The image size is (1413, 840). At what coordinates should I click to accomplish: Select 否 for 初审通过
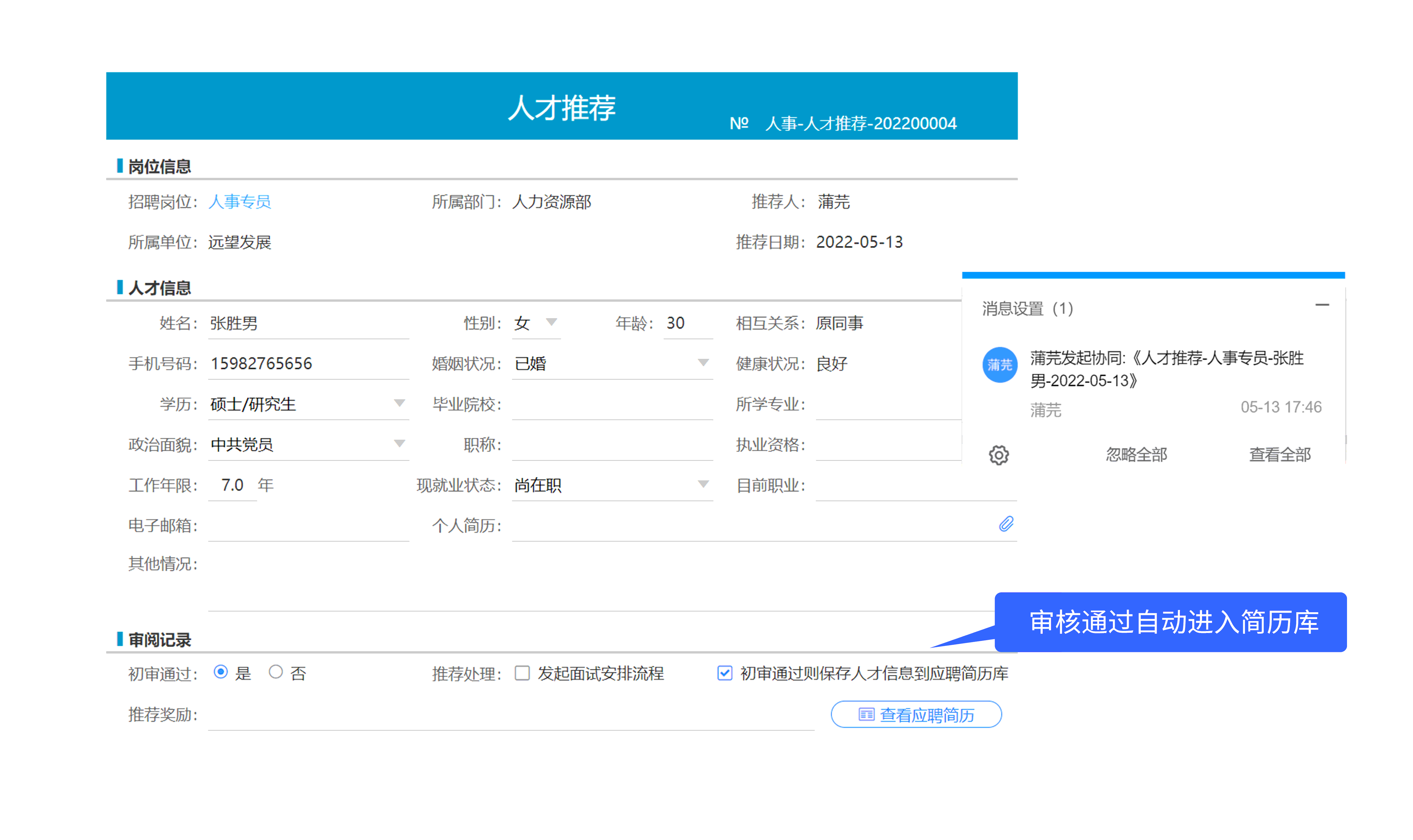tap(276, 672)
